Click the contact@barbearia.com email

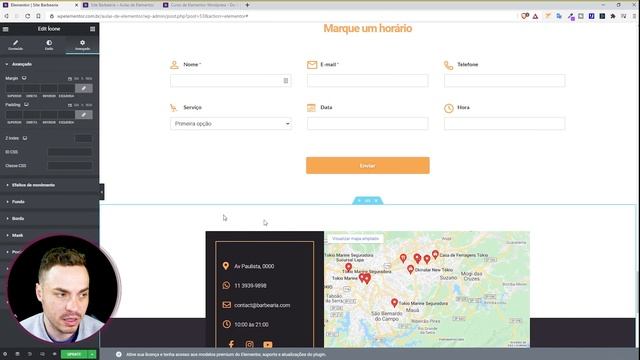click(x=262, y=305)
